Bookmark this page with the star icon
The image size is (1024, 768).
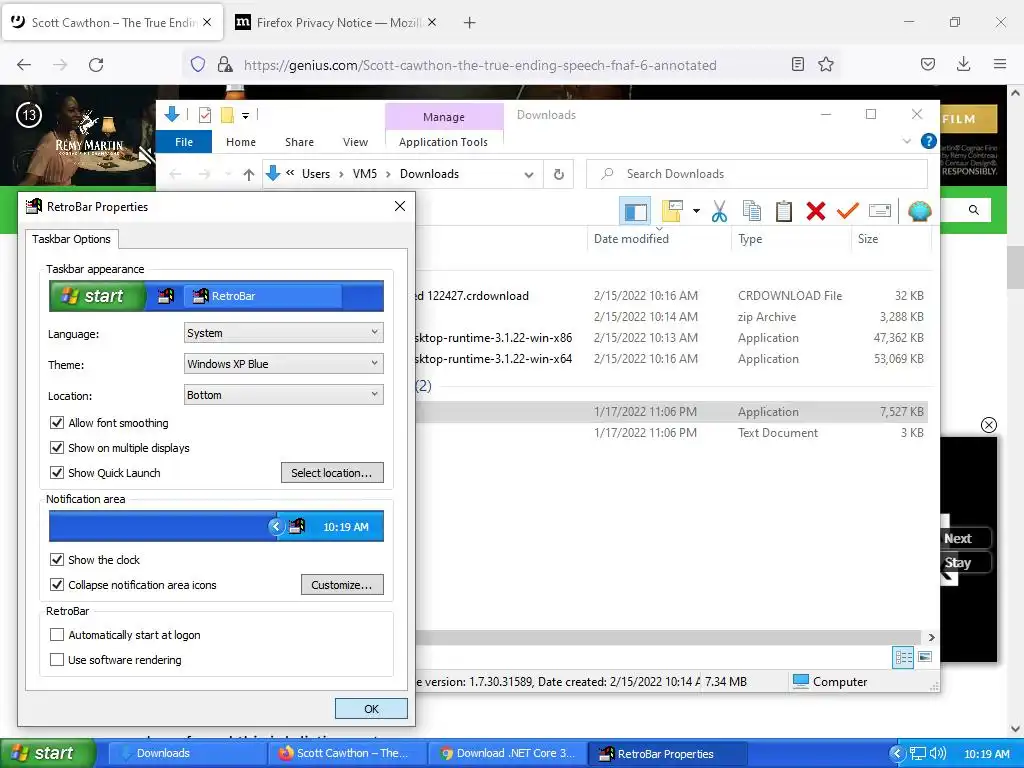[x=826, y=65]
